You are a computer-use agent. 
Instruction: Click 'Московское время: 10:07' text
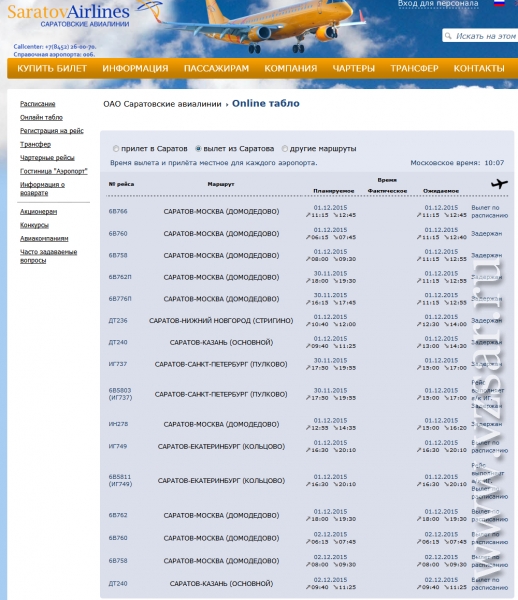point(457,163)
